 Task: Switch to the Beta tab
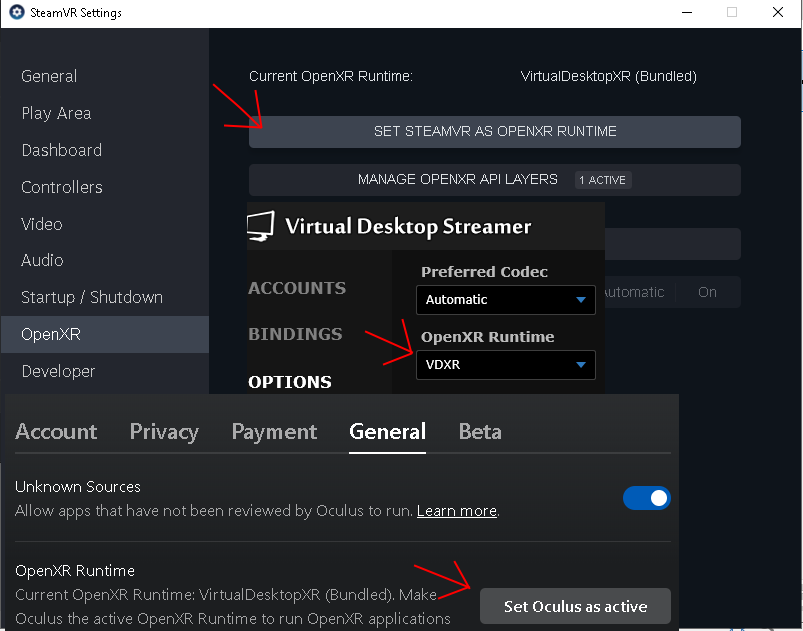[x=480, y=431]
